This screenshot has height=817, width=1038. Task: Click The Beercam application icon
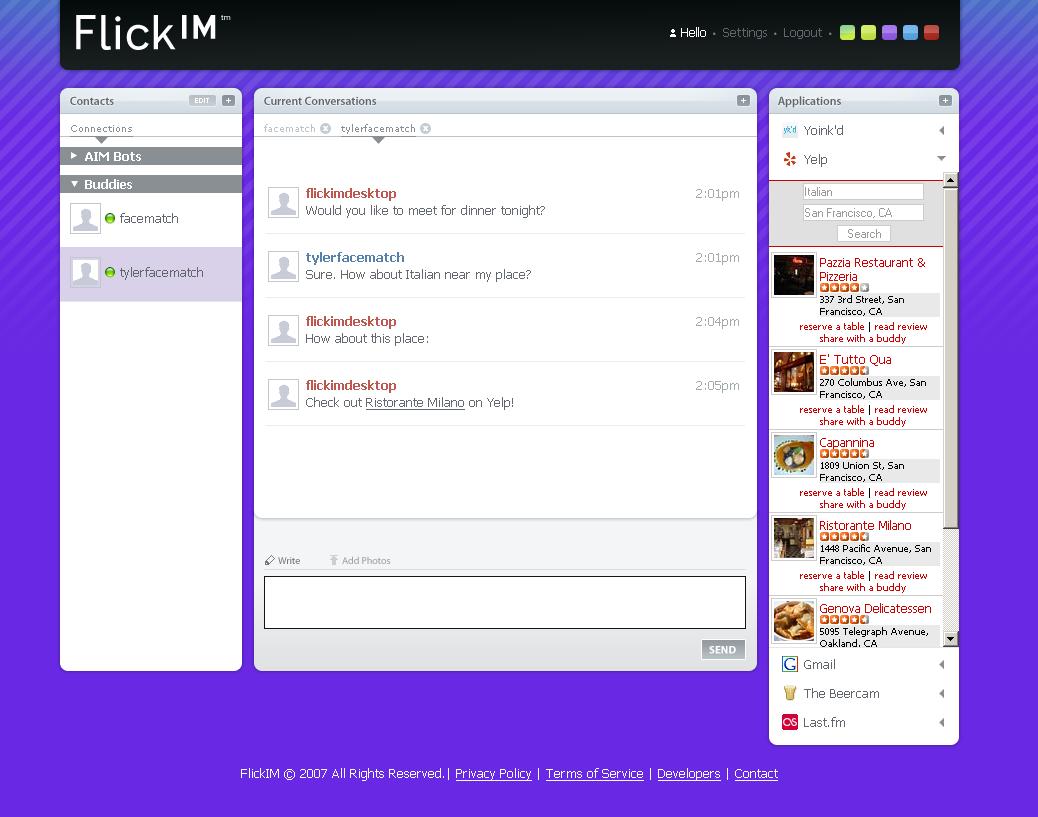(x=790, y=693)
